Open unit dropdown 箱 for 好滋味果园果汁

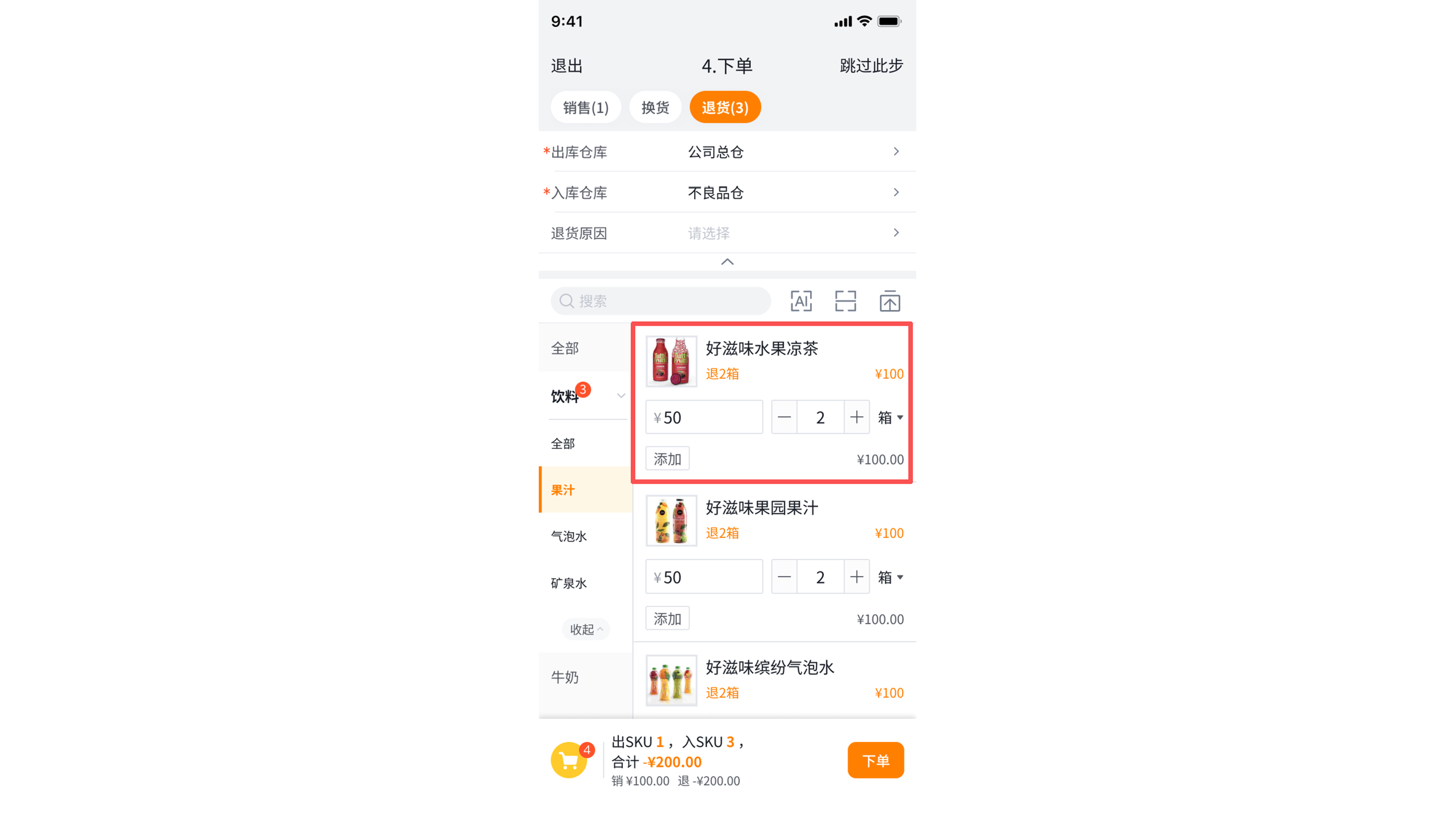890,576
